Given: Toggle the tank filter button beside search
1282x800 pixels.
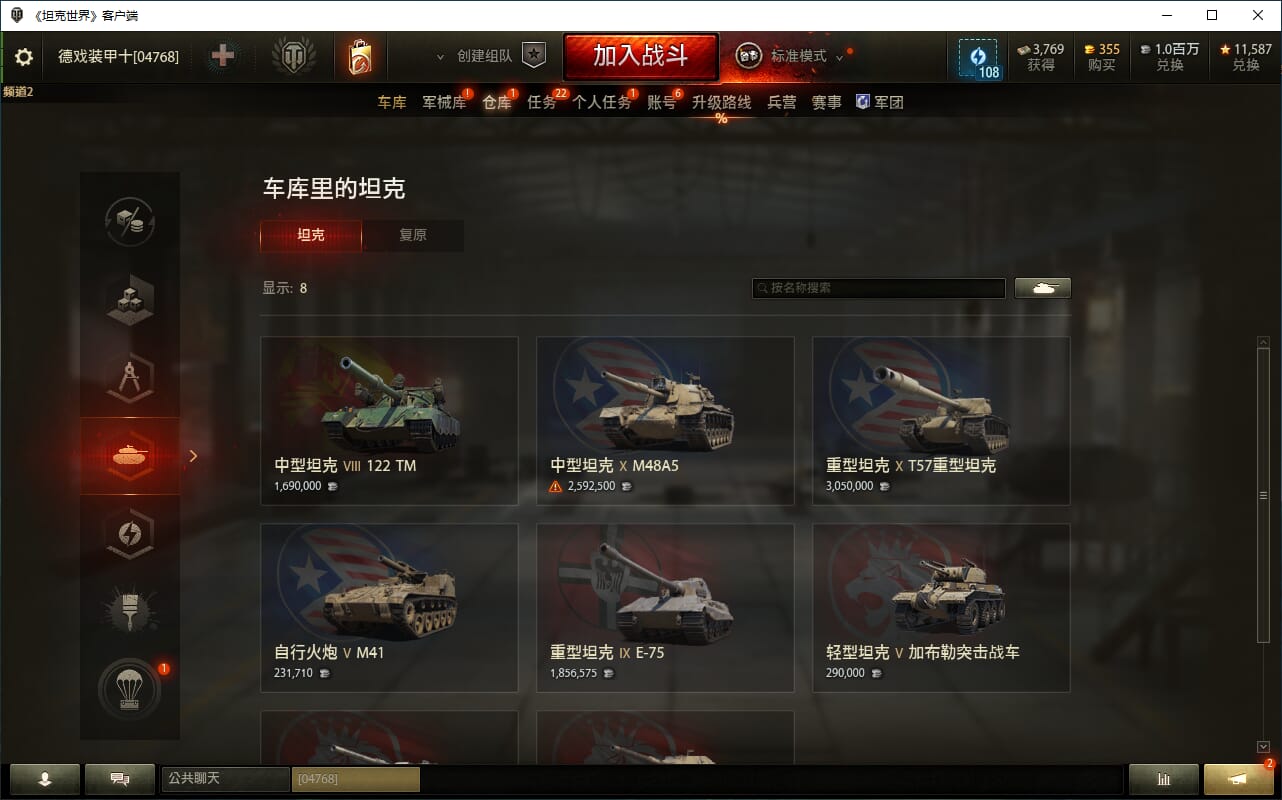Looking at the screenshot, I should [x=1043, y=288].
